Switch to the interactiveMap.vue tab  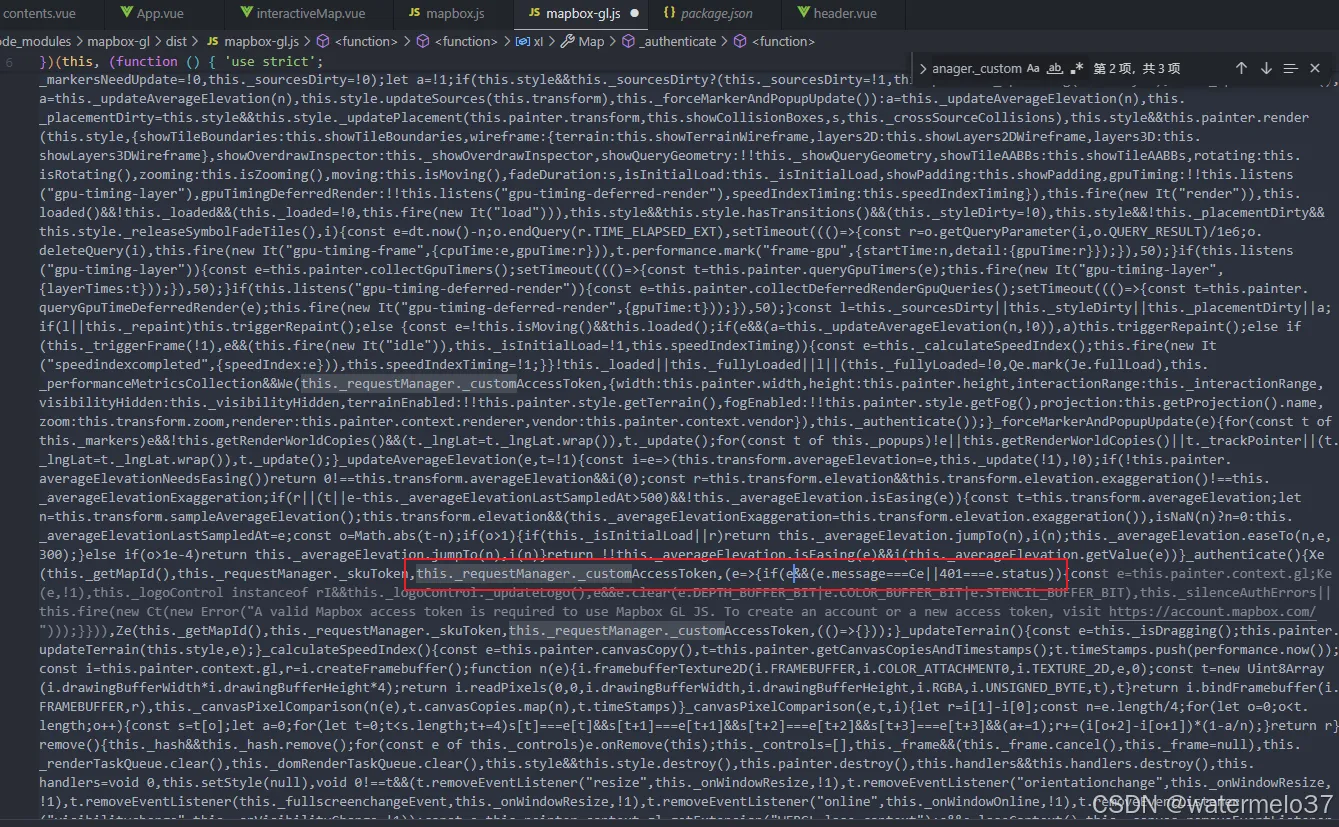point(308,14)
